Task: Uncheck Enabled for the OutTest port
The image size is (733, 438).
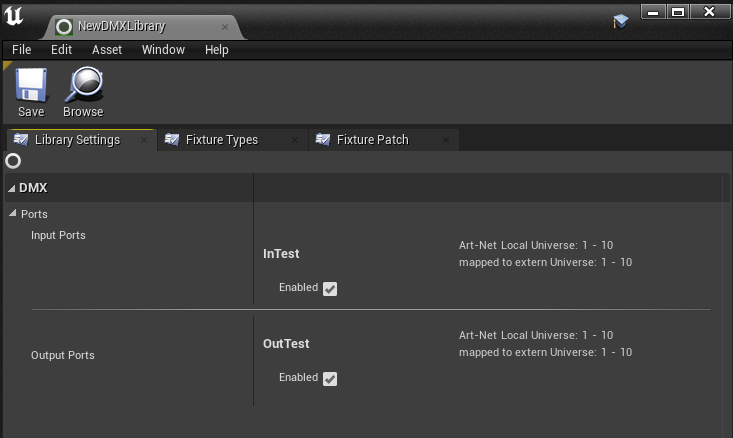Action: 330,379
